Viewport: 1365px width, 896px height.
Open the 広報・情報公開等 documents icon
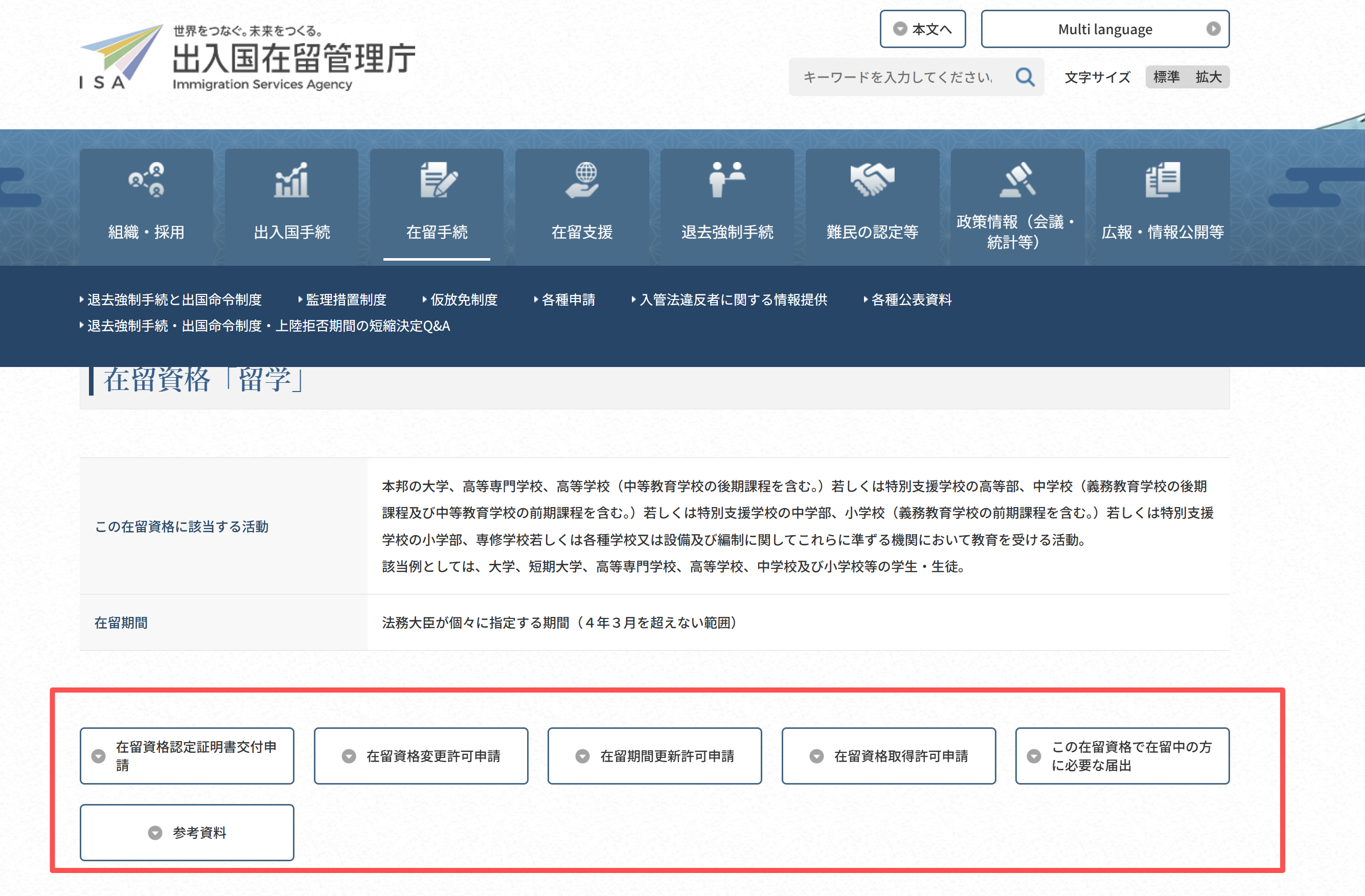tap(1162, 179)
